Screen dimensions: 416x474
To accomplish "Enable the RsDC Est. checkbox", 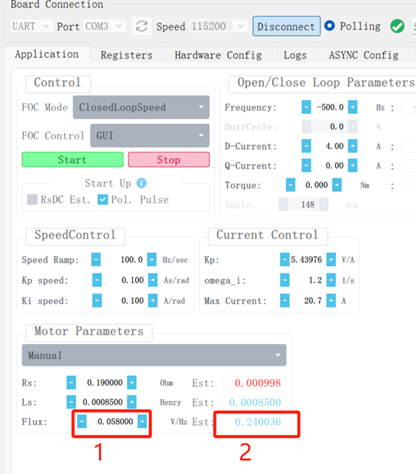I will pyautogui.click(x=32, y=199).
